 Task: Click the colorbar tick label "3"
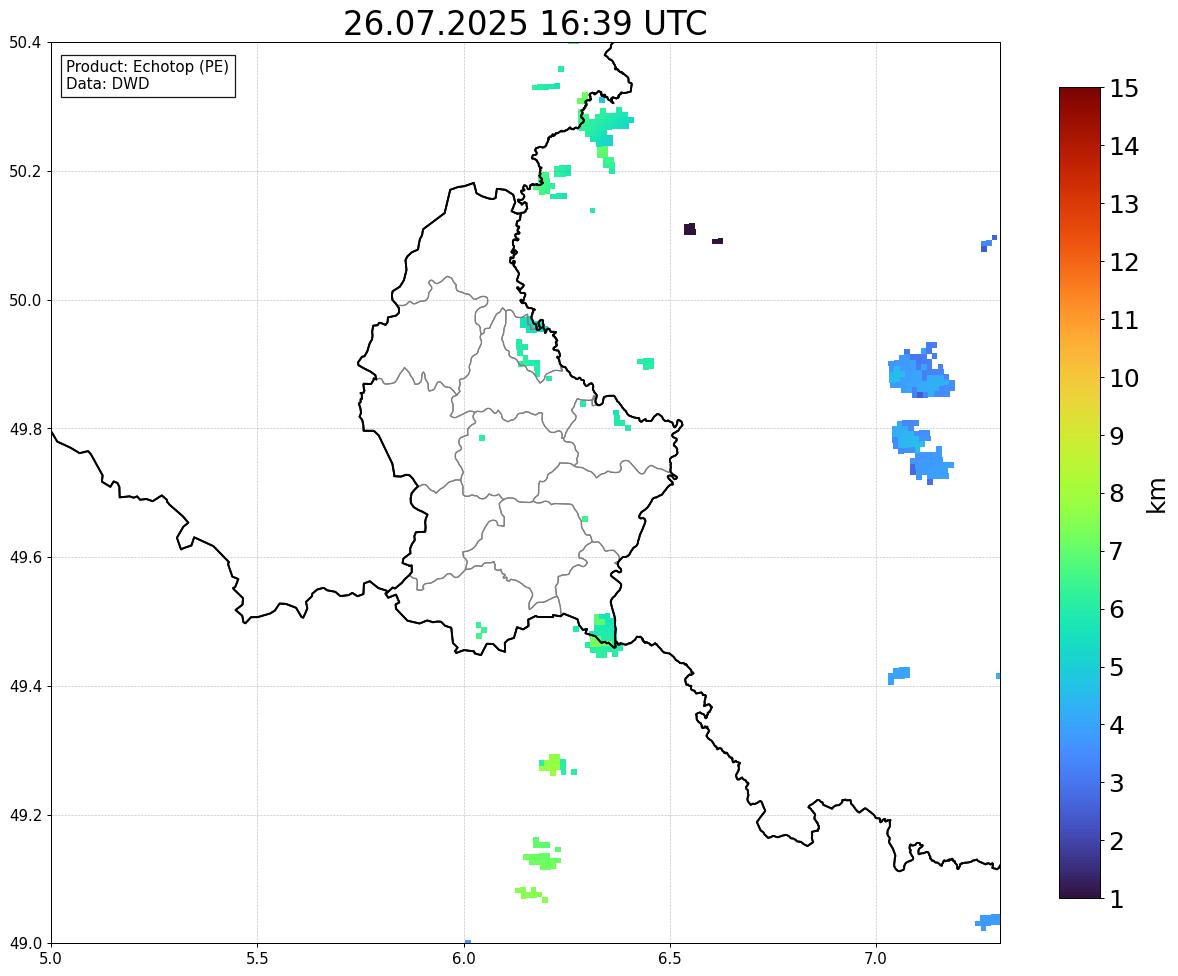click(x=1117, y=783)
